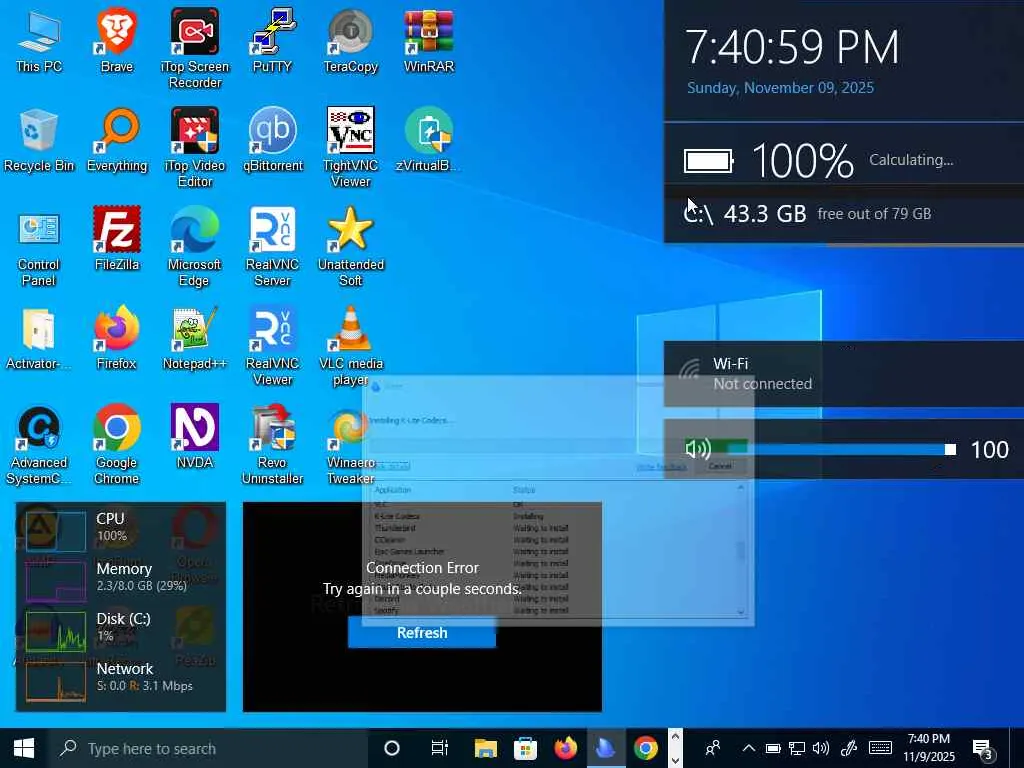Open the volume tray icon

point(821,748)
